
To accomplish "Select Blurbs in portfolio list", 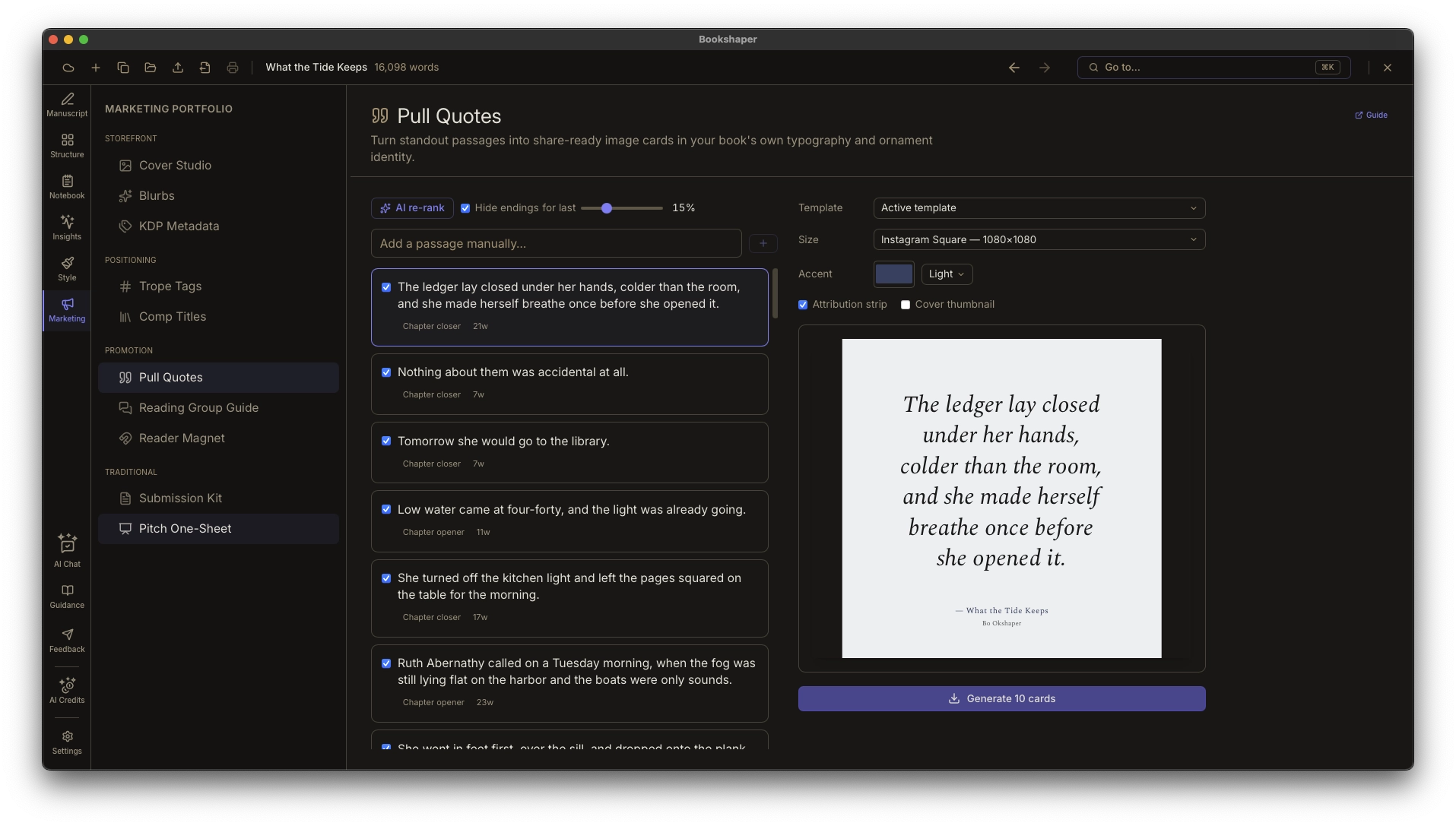I will 218,196.
